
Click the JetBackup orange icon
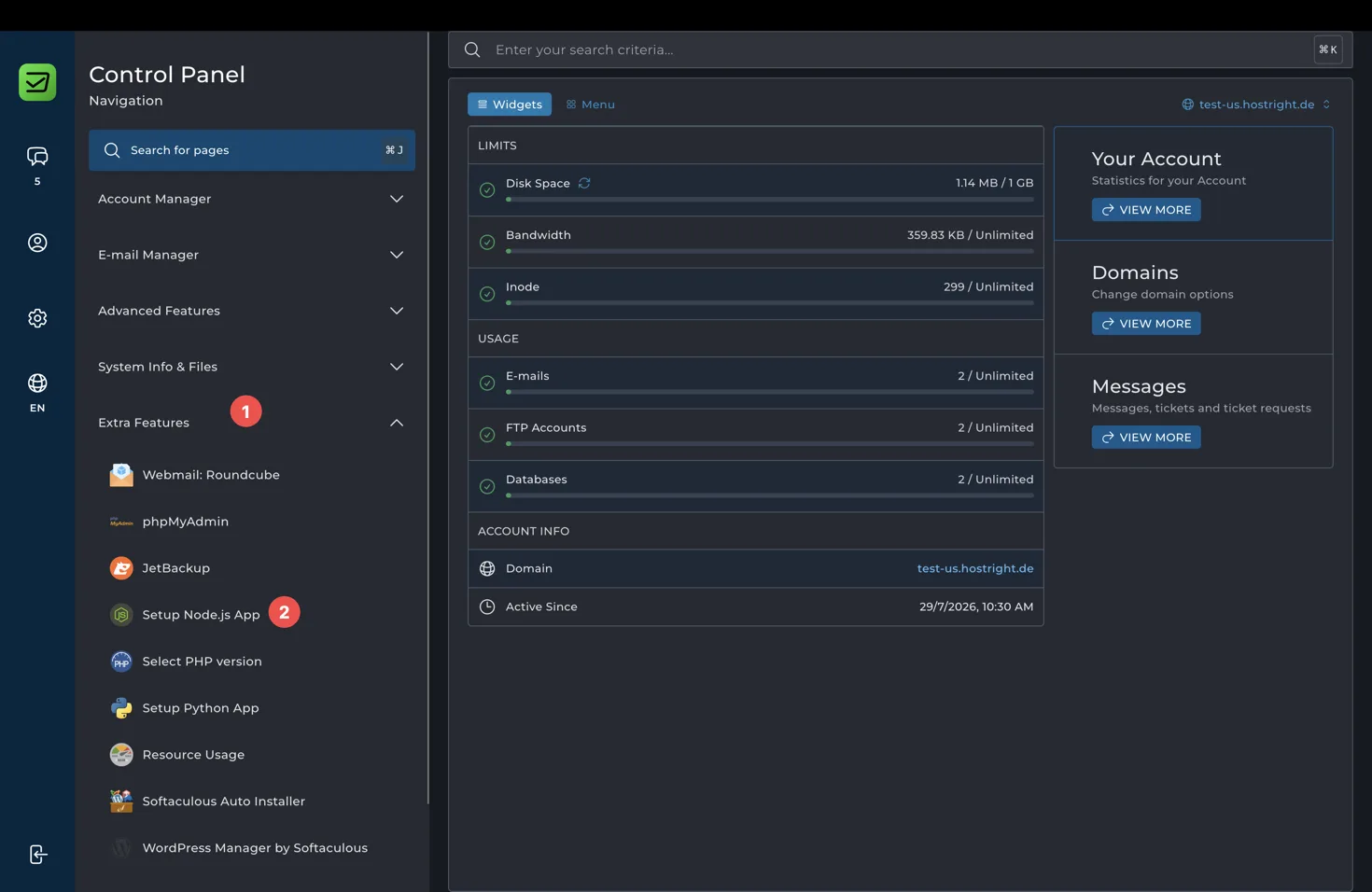(121, 568)
